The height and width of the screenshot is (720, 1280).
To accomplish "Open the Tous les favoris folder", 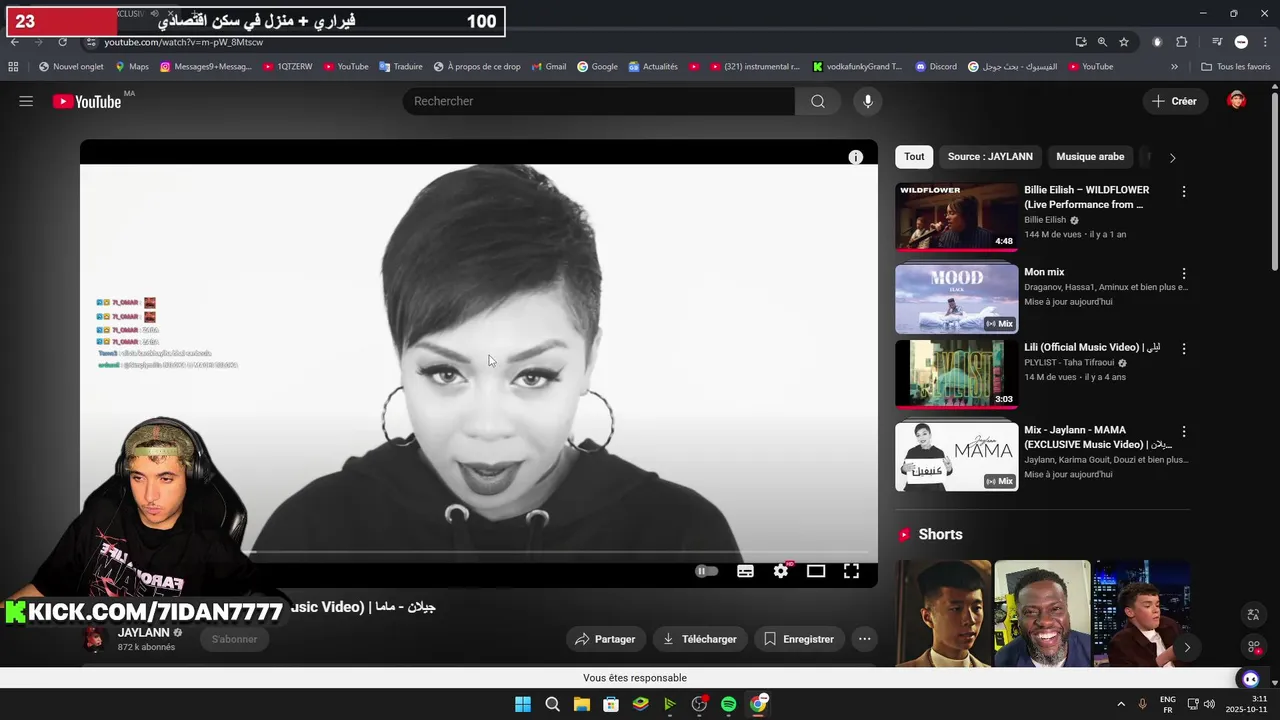I will pyautogui.click(x=1235, y=67).
